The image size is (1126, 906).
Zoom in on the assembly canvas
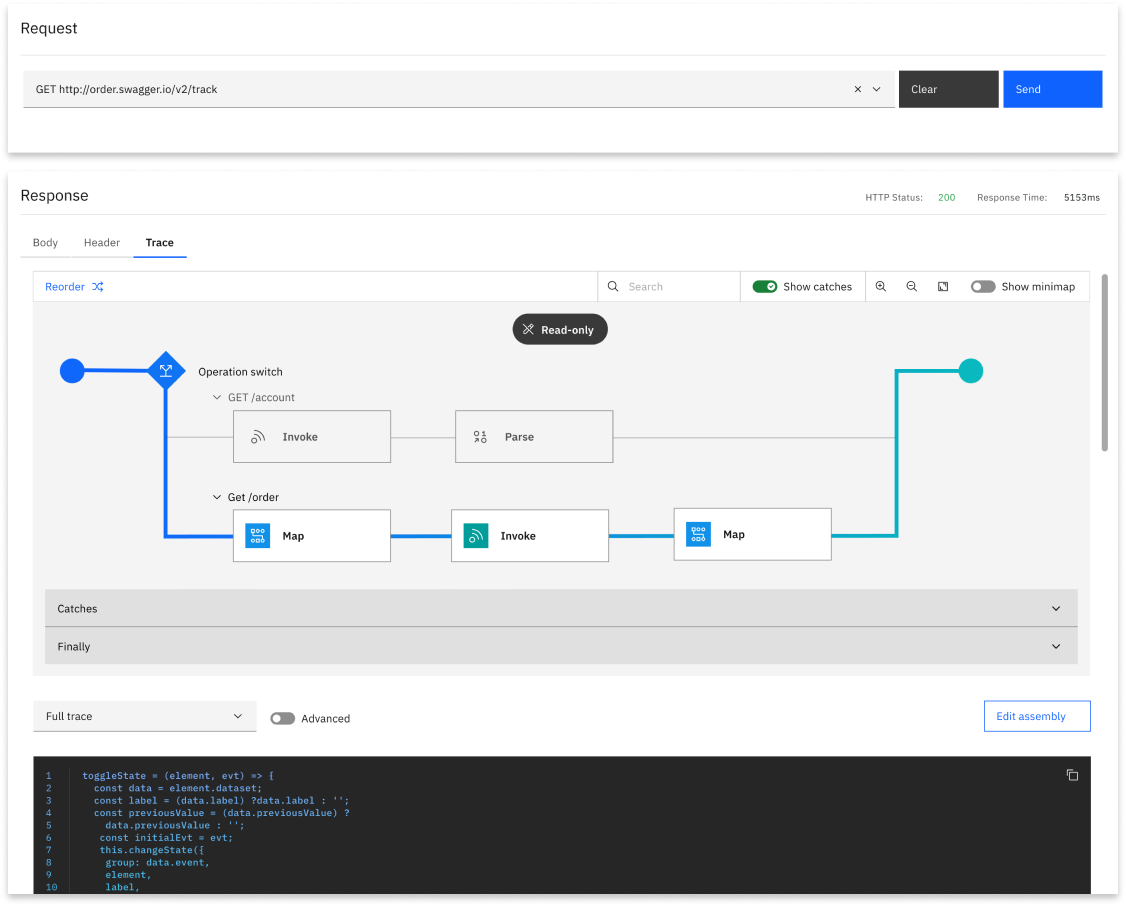coord(880,286)
